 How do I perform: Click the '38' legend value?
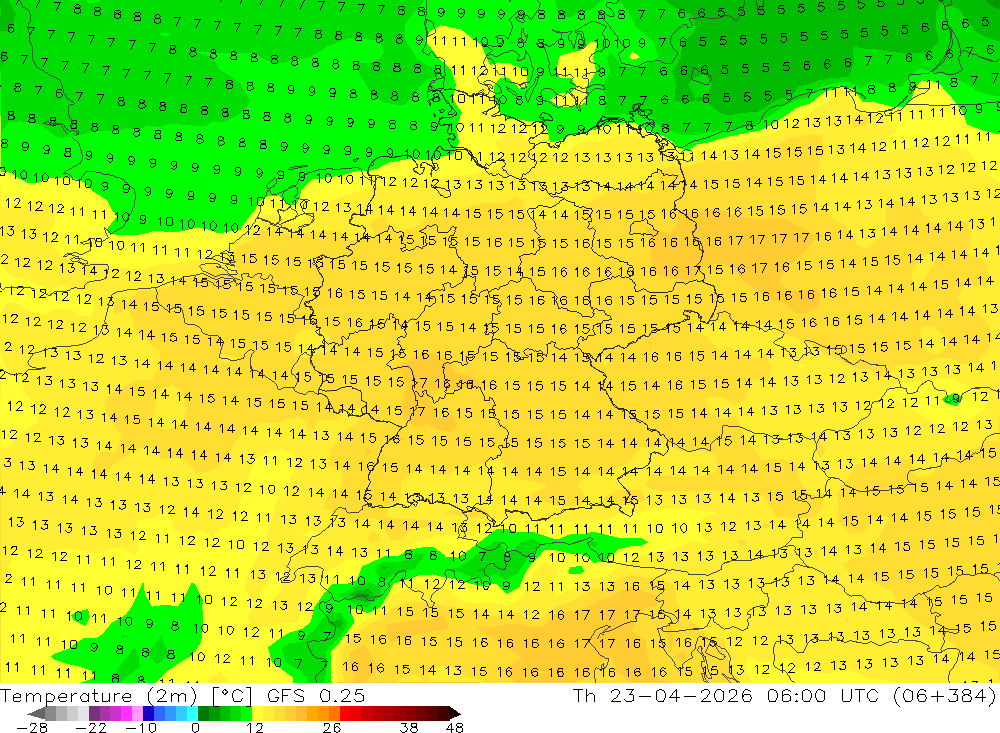coord(409,727)
